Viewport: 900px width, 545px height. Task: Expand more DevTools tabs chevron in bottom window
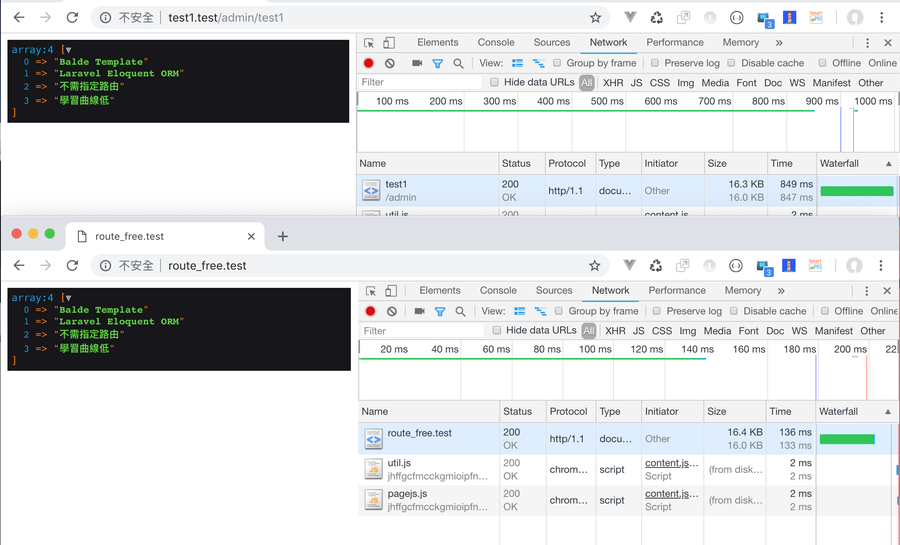click(x=781, y=291)
